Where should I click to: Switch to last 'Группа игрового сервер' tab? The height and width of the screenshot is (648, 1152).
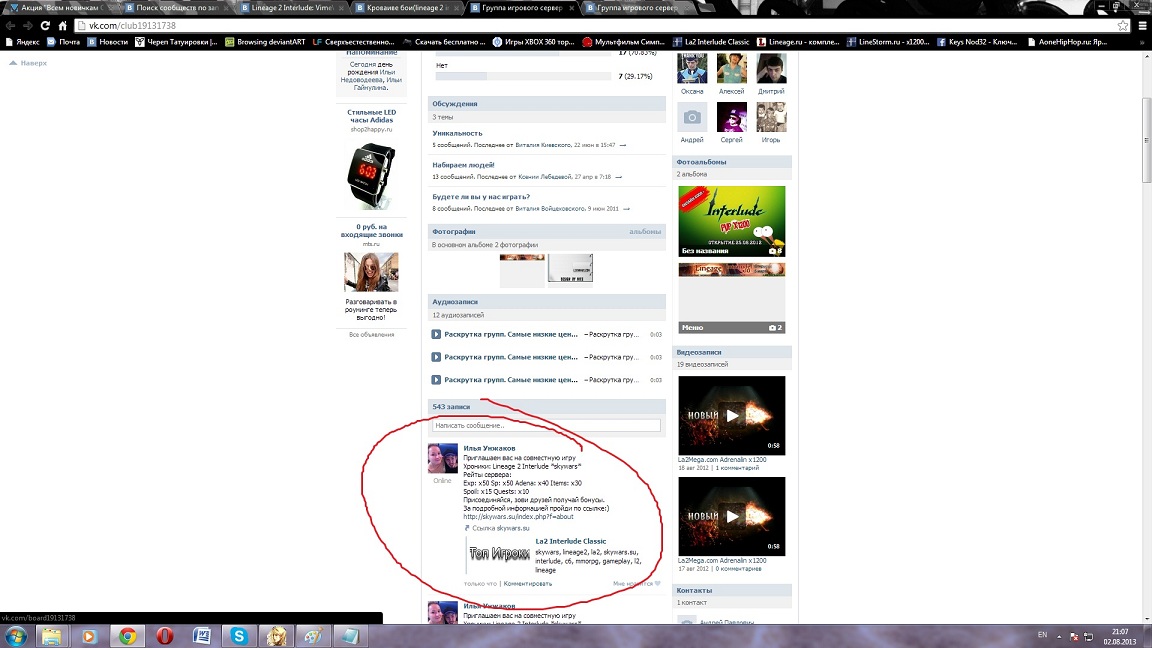pyautogui.click(x=636, y=7)
